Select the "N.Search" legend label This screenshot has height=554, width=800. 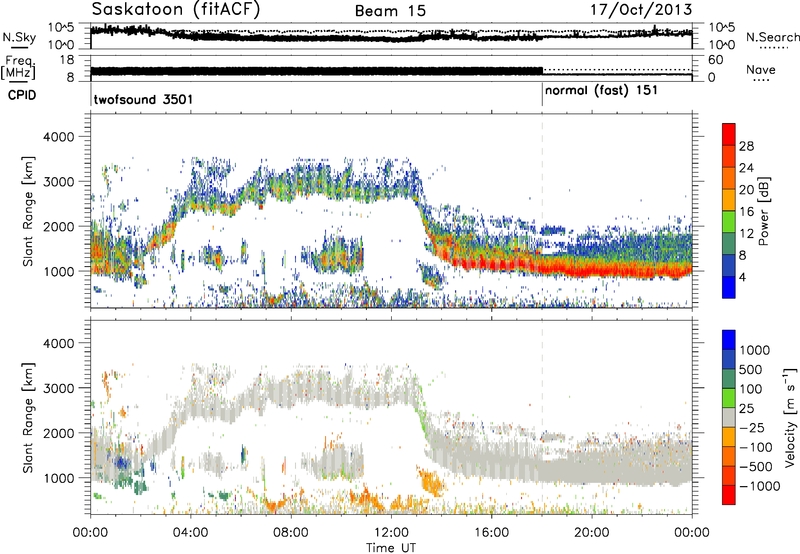[772, 37]
